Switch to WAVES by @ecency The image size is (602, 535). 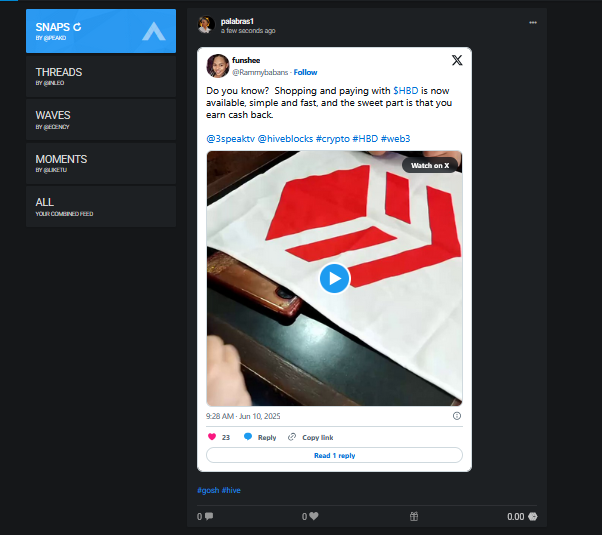pyautogui.click(x=101, y=120)
